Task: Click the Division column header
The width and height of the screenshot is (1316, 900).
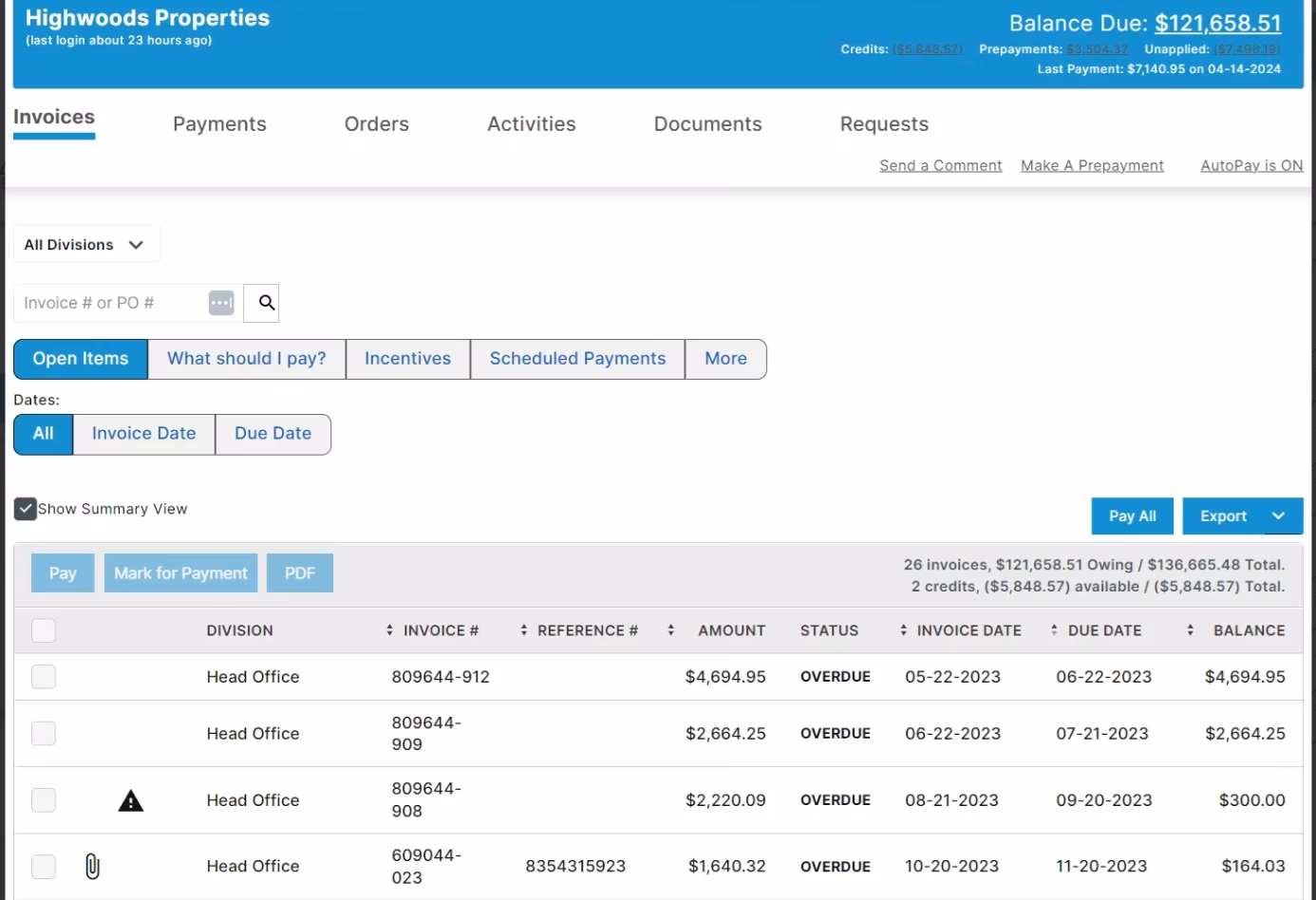Action: (x=239, y=630)
